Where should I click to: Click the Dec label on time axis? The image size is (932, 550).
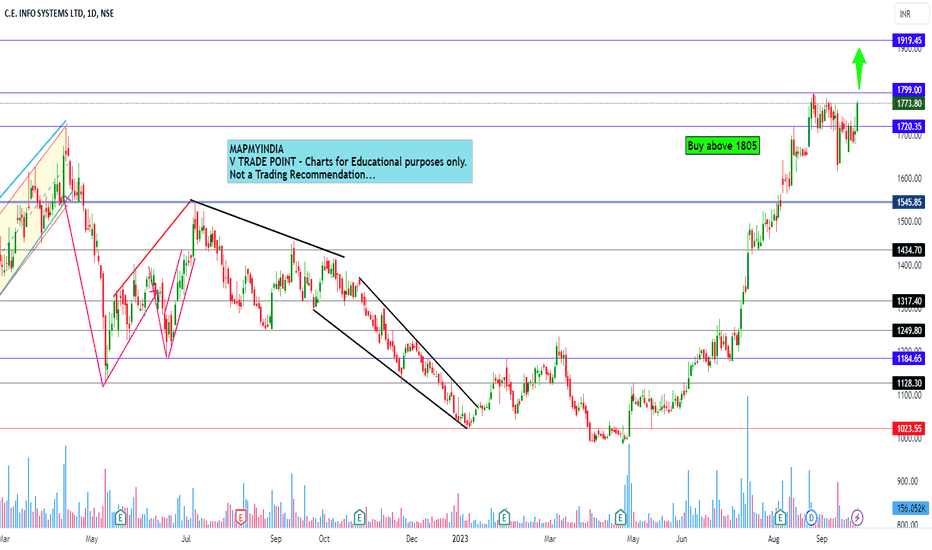click(412, 539)
